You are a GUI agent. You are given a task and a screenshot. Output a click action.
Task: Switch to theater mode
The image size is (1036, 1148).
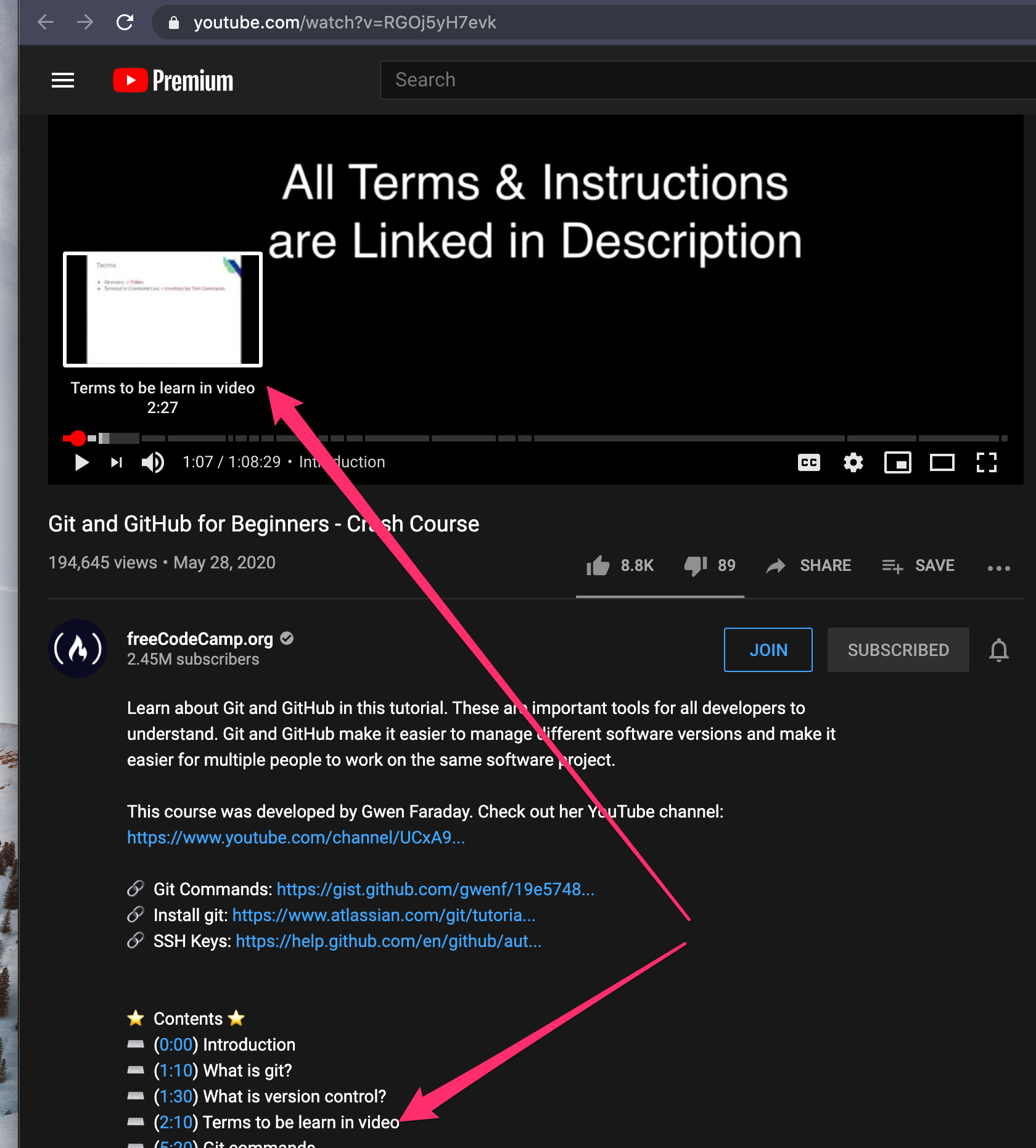click(942, 462)
